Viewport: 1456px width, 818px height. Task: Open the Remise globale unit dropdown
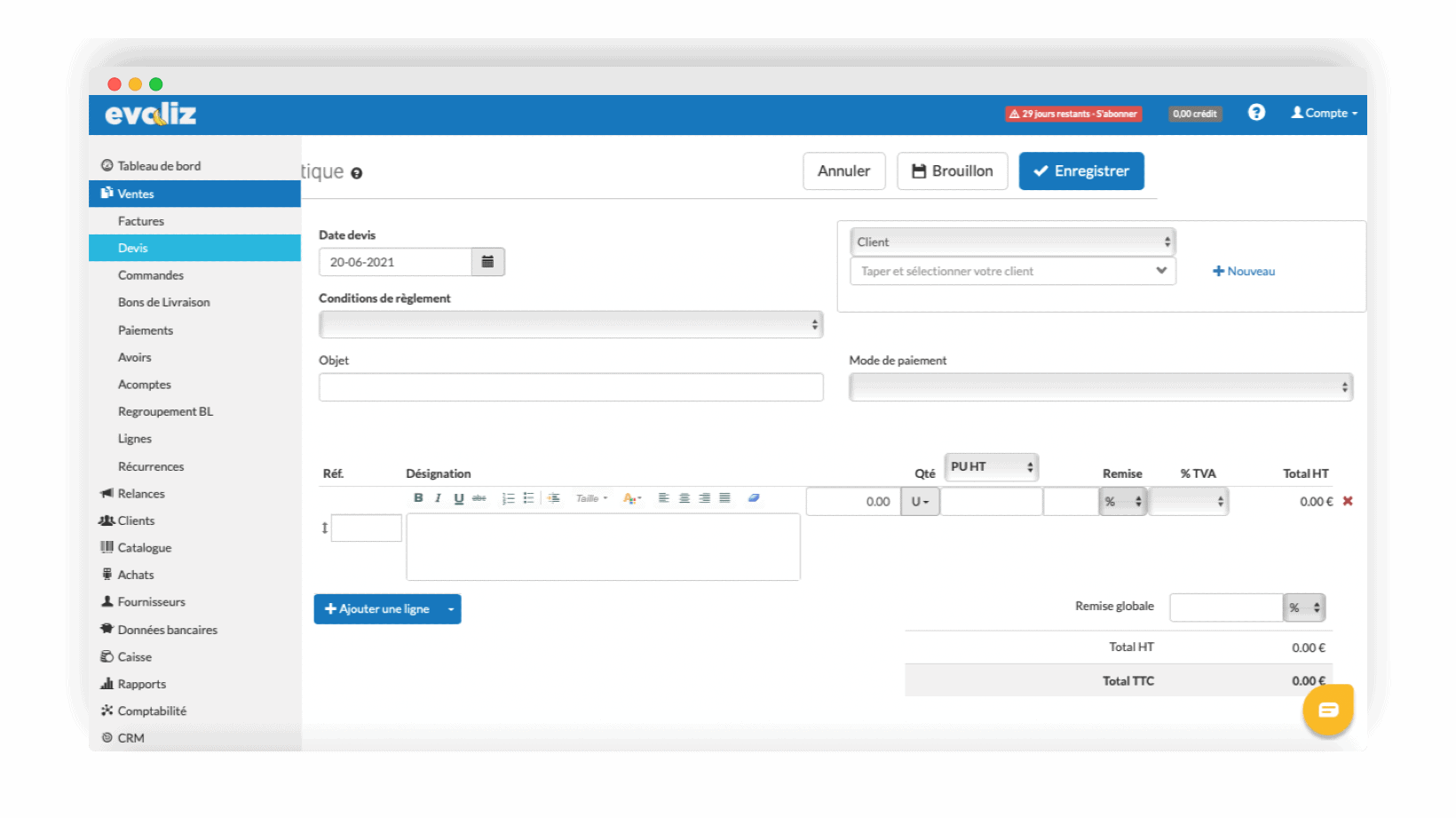click(1304, 608)
